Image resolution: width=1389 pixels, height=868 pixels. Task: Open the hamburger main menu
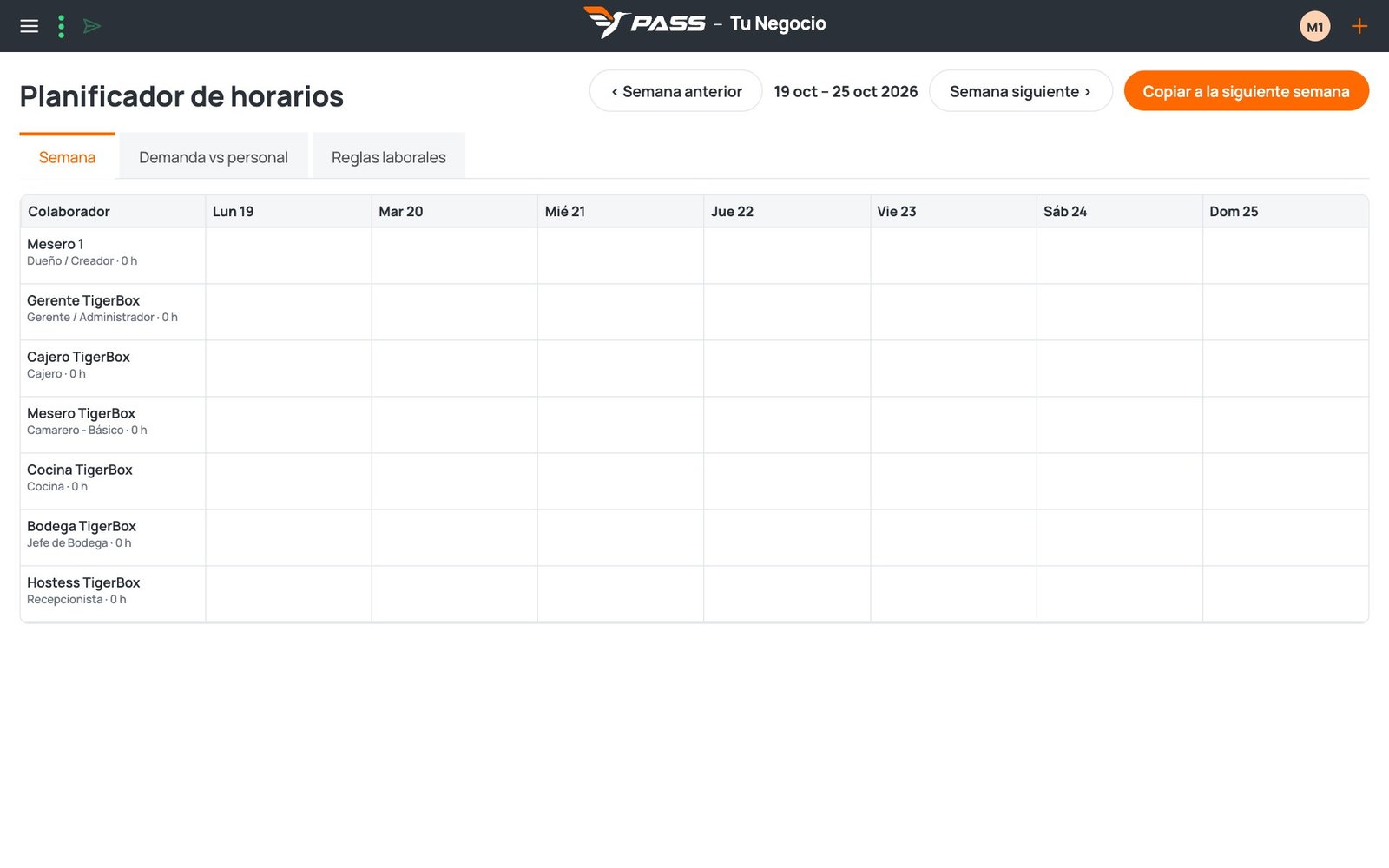pos(30,26)
